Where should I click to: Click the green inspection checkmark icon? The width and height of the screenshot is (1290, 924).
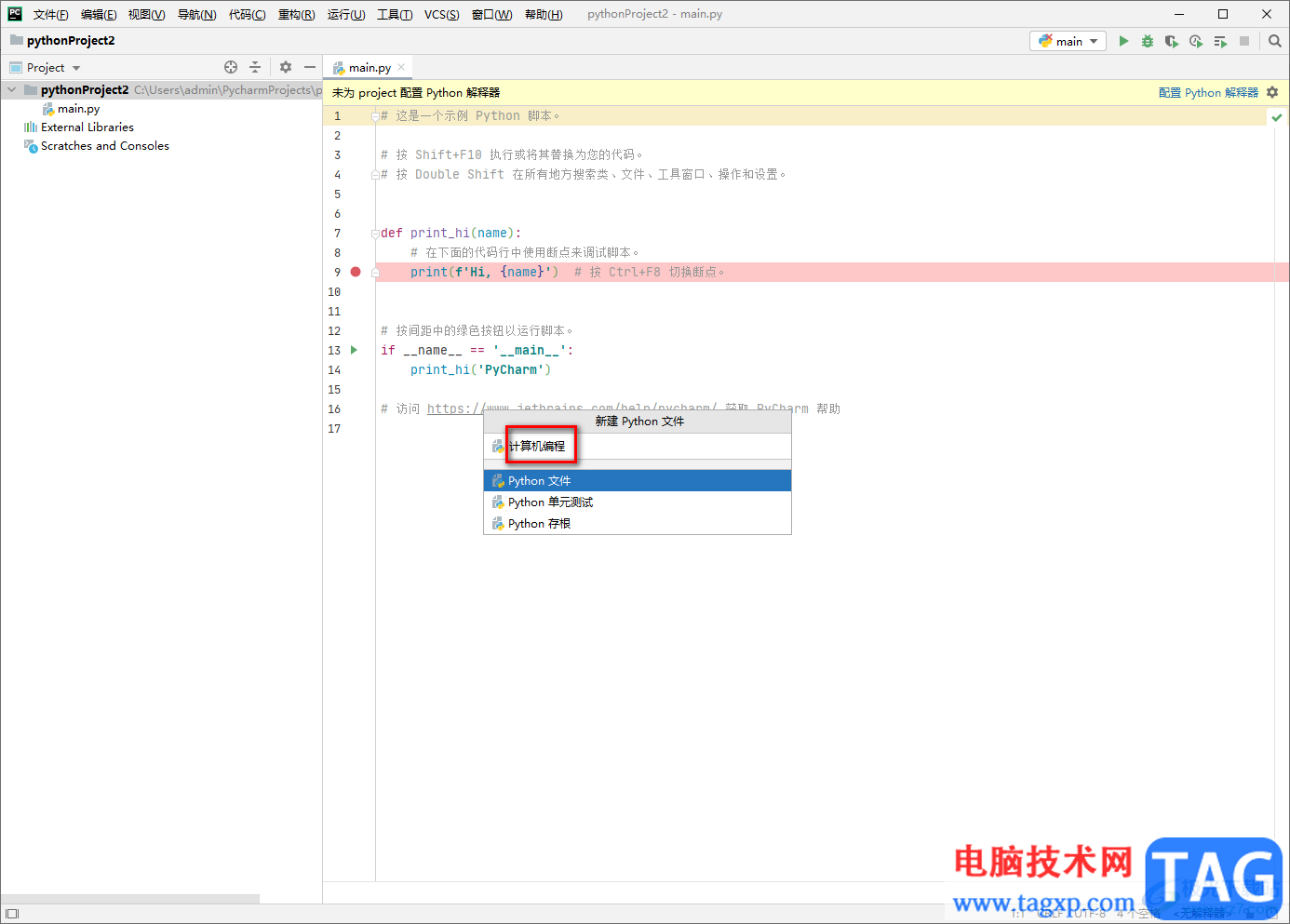(1277, 117)
